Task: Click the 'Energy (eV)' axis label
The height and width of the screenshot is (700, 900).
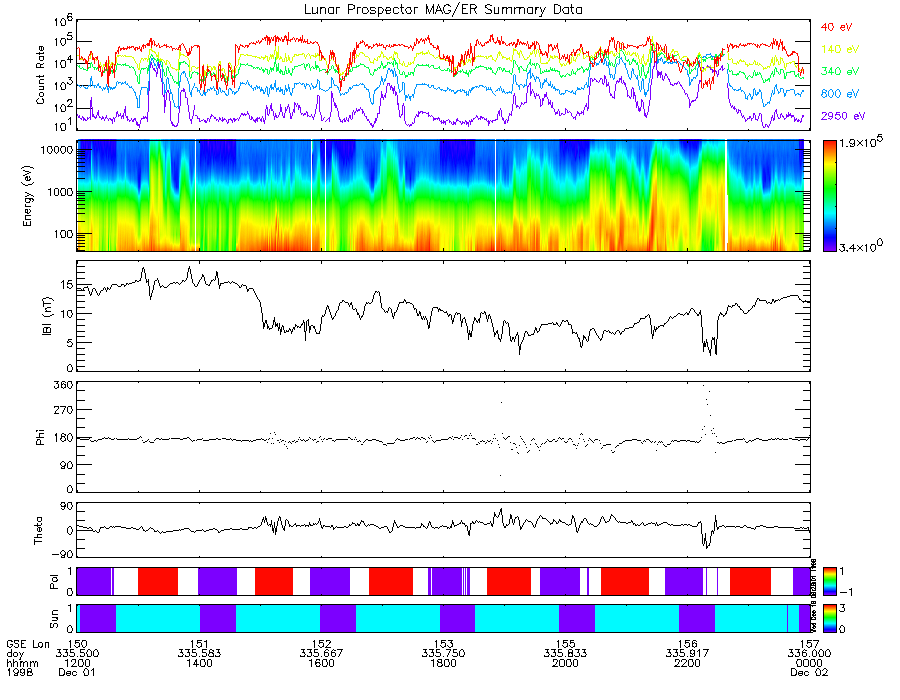Action: click(x=27, y=196)
